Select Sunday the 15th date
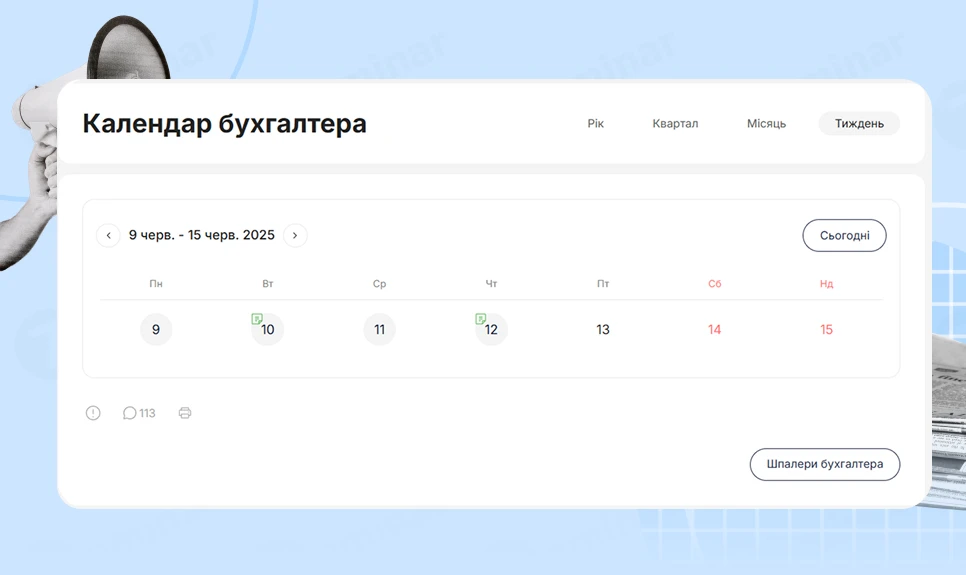This screenshot has height=575, width=966. pos(826,330)
